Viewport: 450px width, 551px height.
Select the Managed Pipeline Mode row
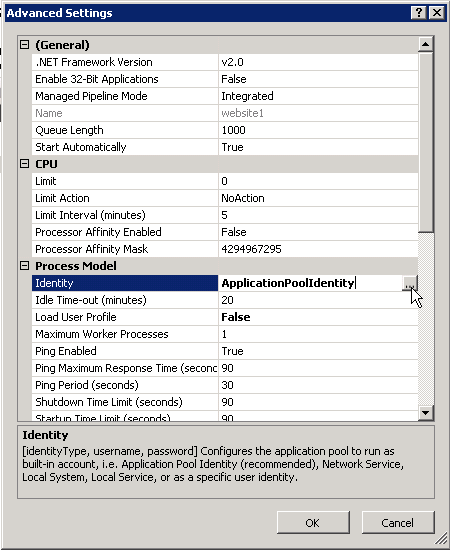[x=225, y=96]
